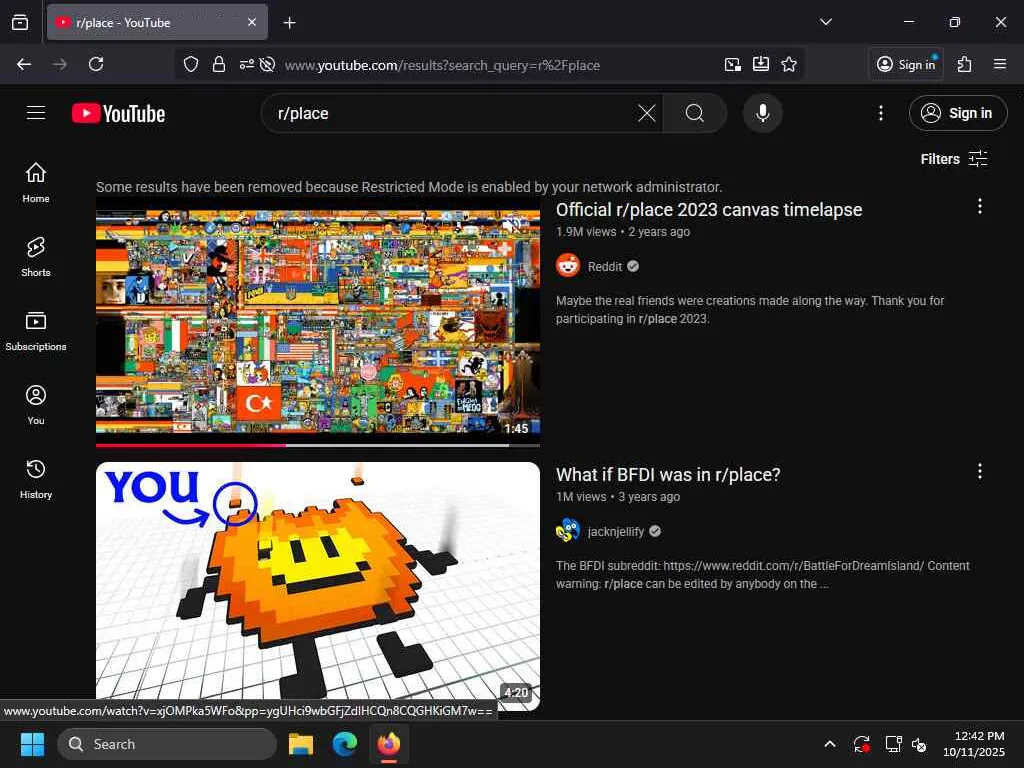This screenshot has width=1024, height=768.
Task: Open r/place 2023 timelapse thumbnail
Action: click(318, 321)
